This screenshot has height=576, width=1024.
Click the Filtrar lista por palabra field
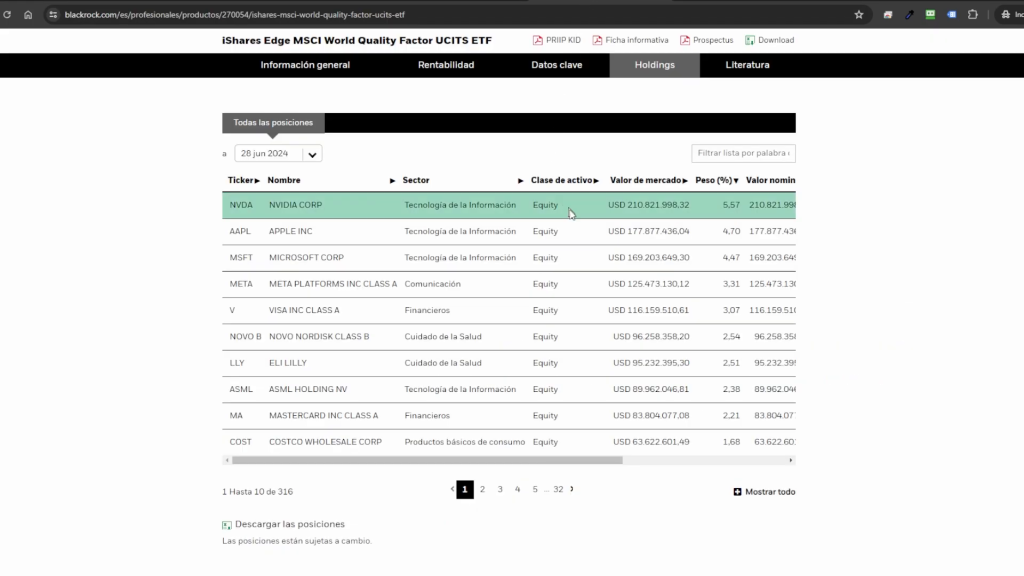point(743,153)
